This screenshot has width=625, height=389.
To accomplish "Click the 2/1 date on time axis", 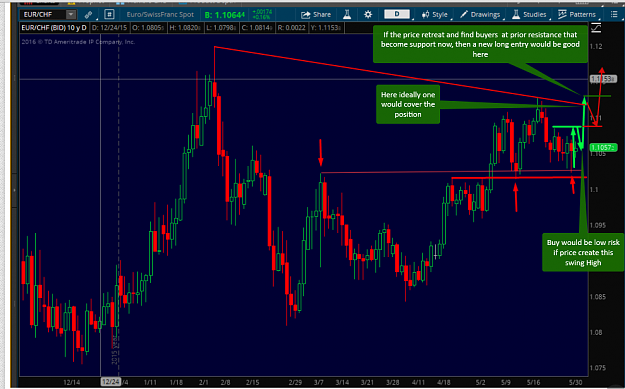I will tap(204, 382).
